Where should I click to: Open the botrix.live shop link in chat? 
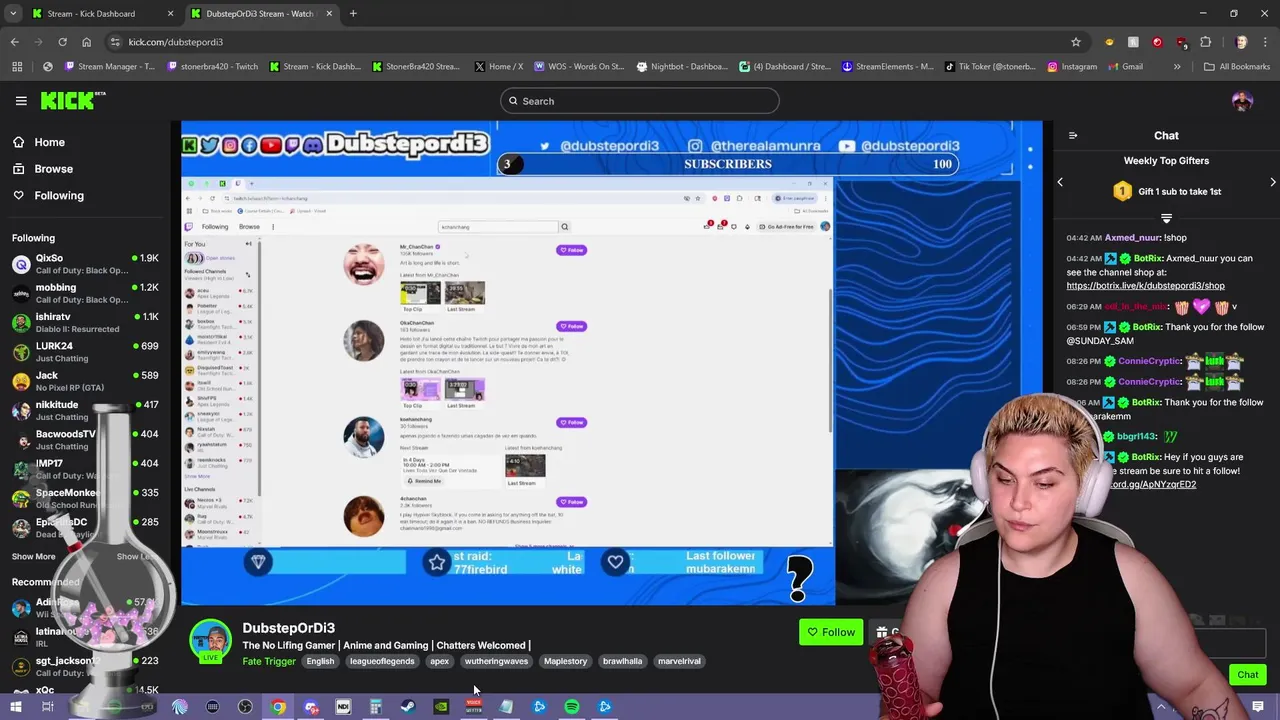point(1145,286)
